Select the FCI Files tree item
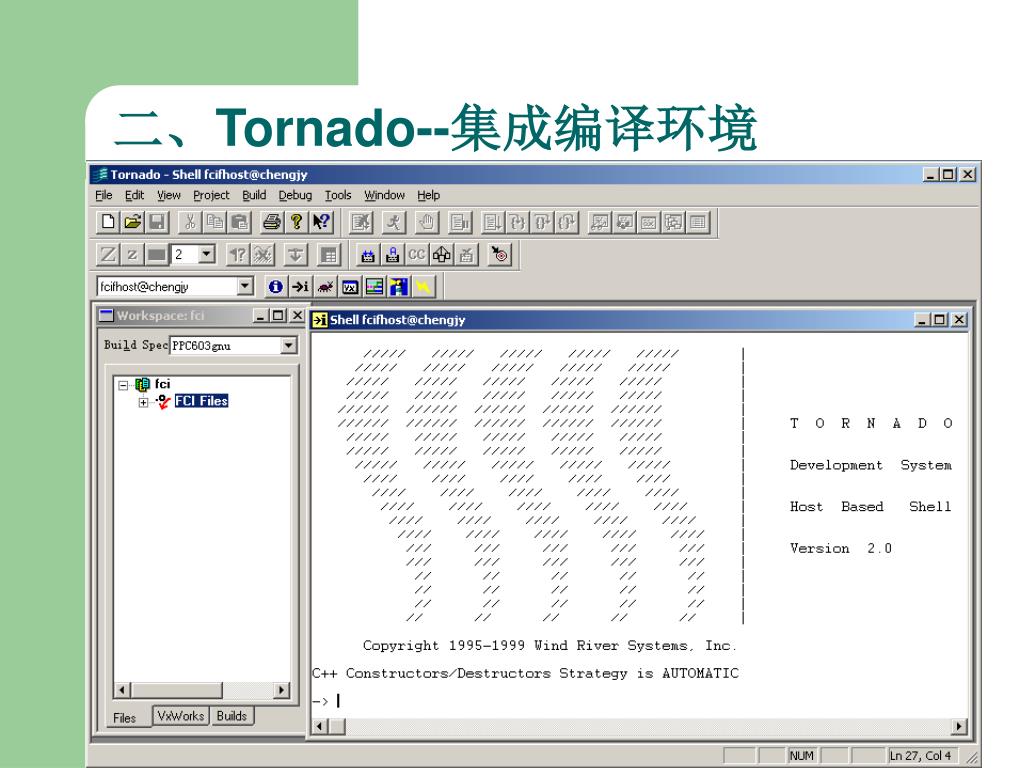This screenshot has height=768, width=1024. tap(201, 401)
